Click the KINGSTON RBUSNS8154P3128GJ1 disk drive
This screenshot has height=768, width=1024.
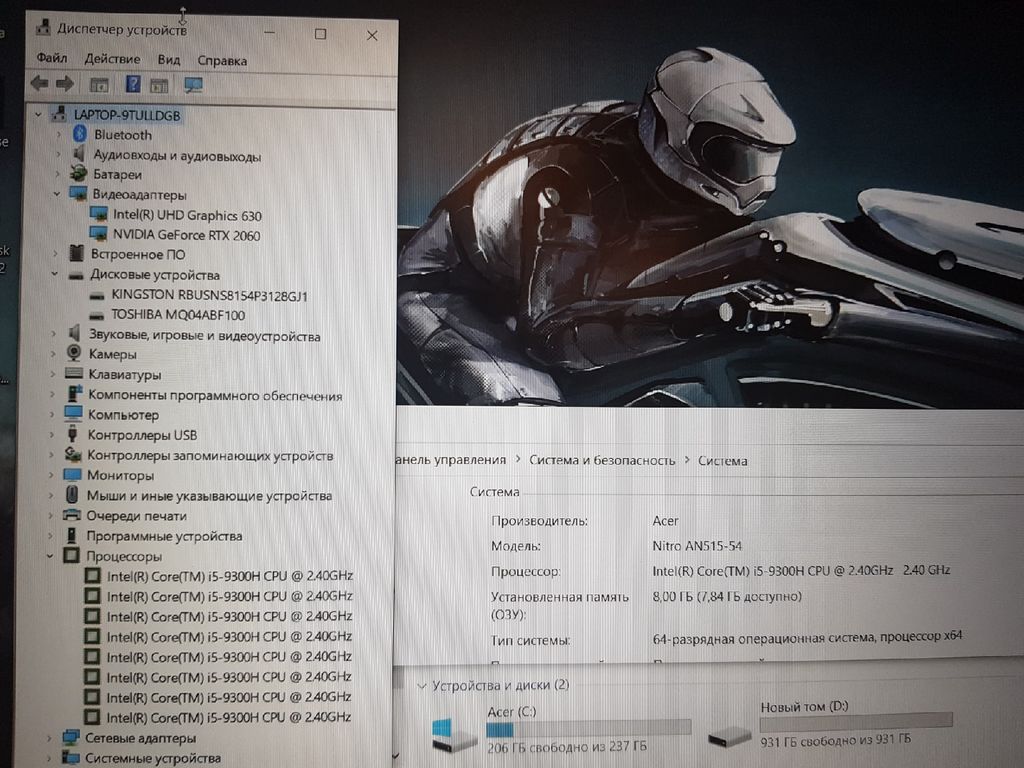point(209,296)
